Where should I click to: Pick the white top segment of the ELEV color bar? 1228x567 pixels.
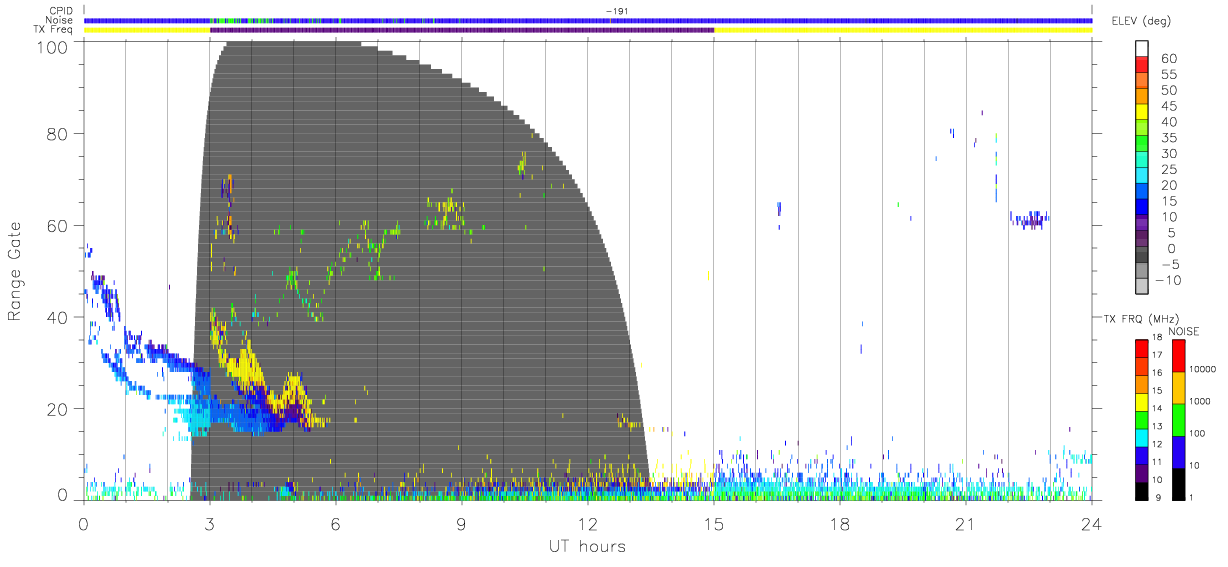[x=1144, y=49]
